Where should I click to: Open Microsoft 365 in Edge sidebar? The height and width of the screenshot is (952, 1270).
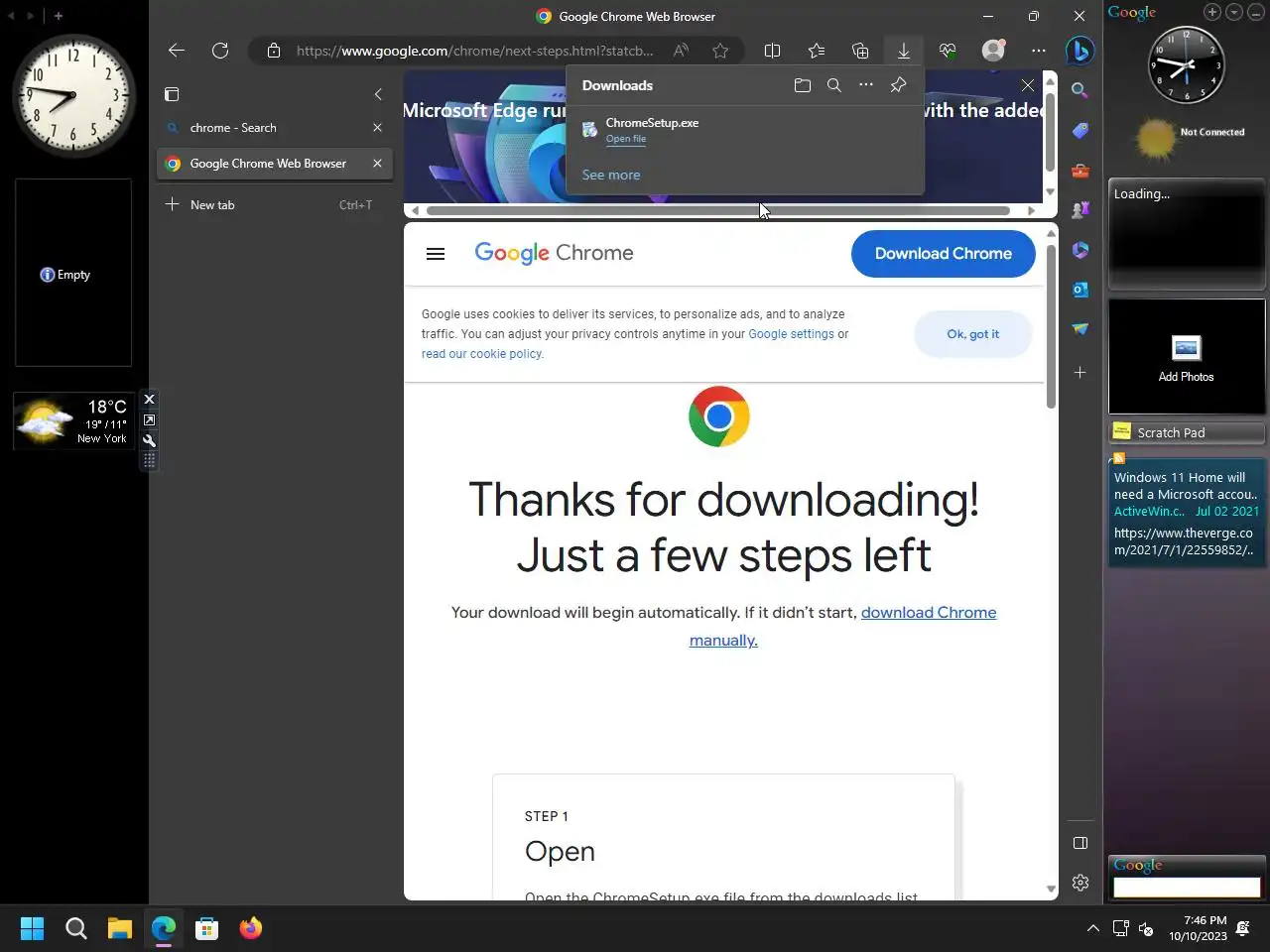(x=1080, y=250)
